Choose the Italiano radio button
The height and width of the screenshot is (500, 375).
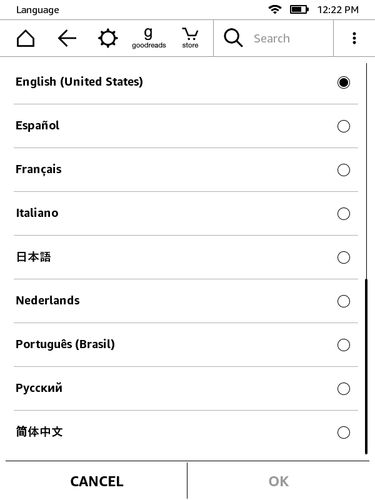click(x=343, y=214)
